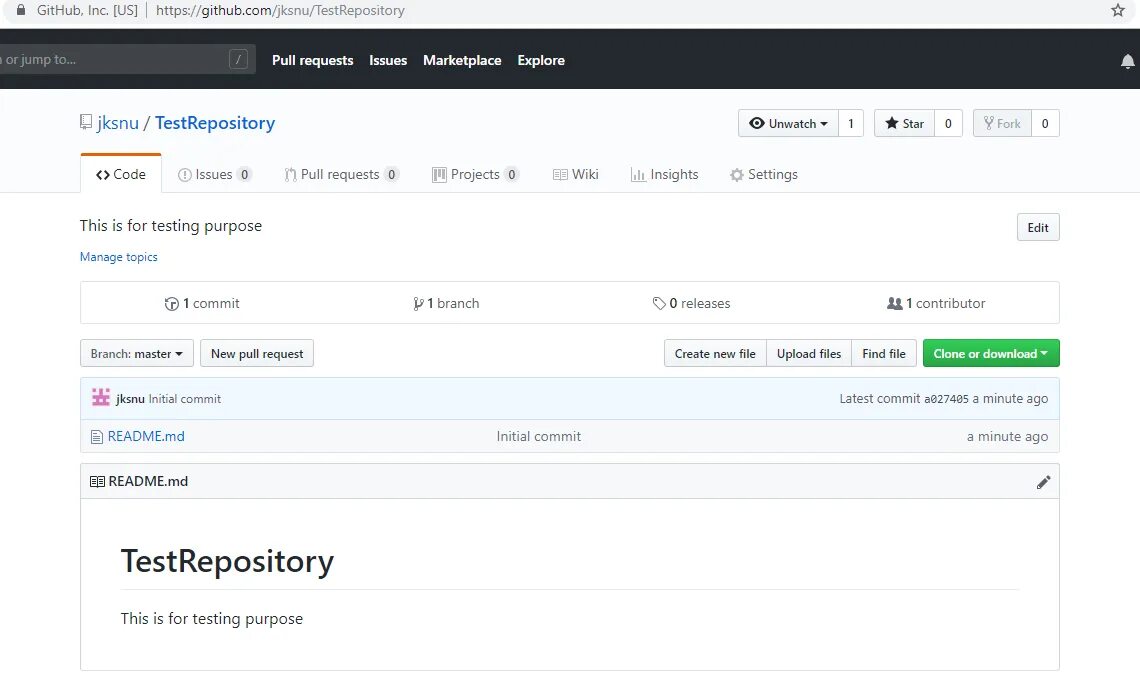Click the slash shortcut icon in search box
Viewport: 1140px width, 673px height.
(238, 60)
